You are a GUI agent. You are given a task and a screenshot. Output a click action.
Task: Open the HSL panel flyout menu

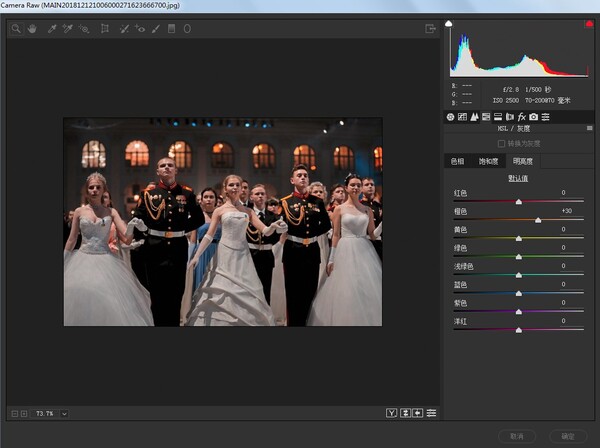coord(590,128)
